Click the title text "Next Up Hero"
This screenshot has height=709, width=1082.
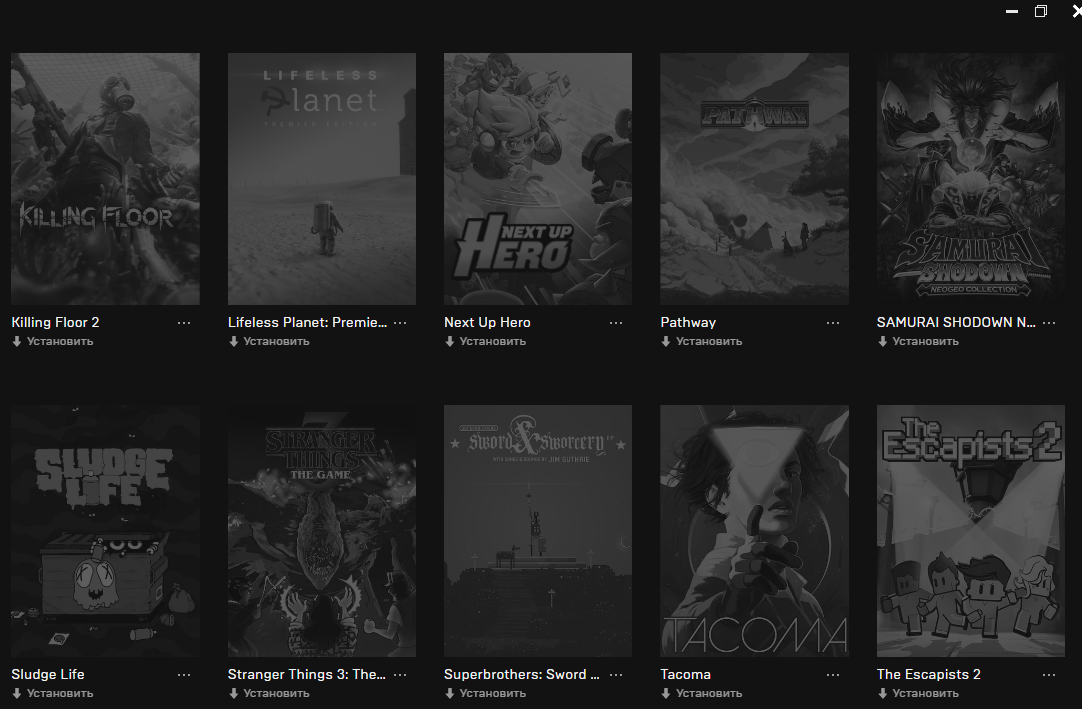pos(487,322)
